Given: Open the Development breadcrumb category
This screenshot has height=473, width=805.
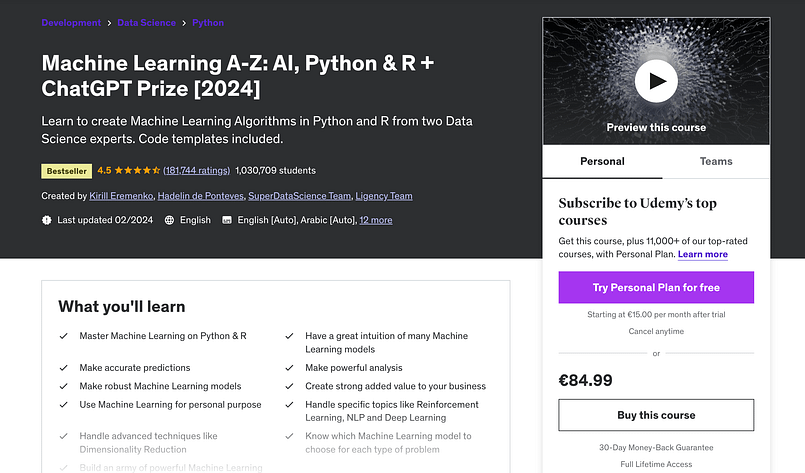Looking at the screenshot, I should (71, 23).
